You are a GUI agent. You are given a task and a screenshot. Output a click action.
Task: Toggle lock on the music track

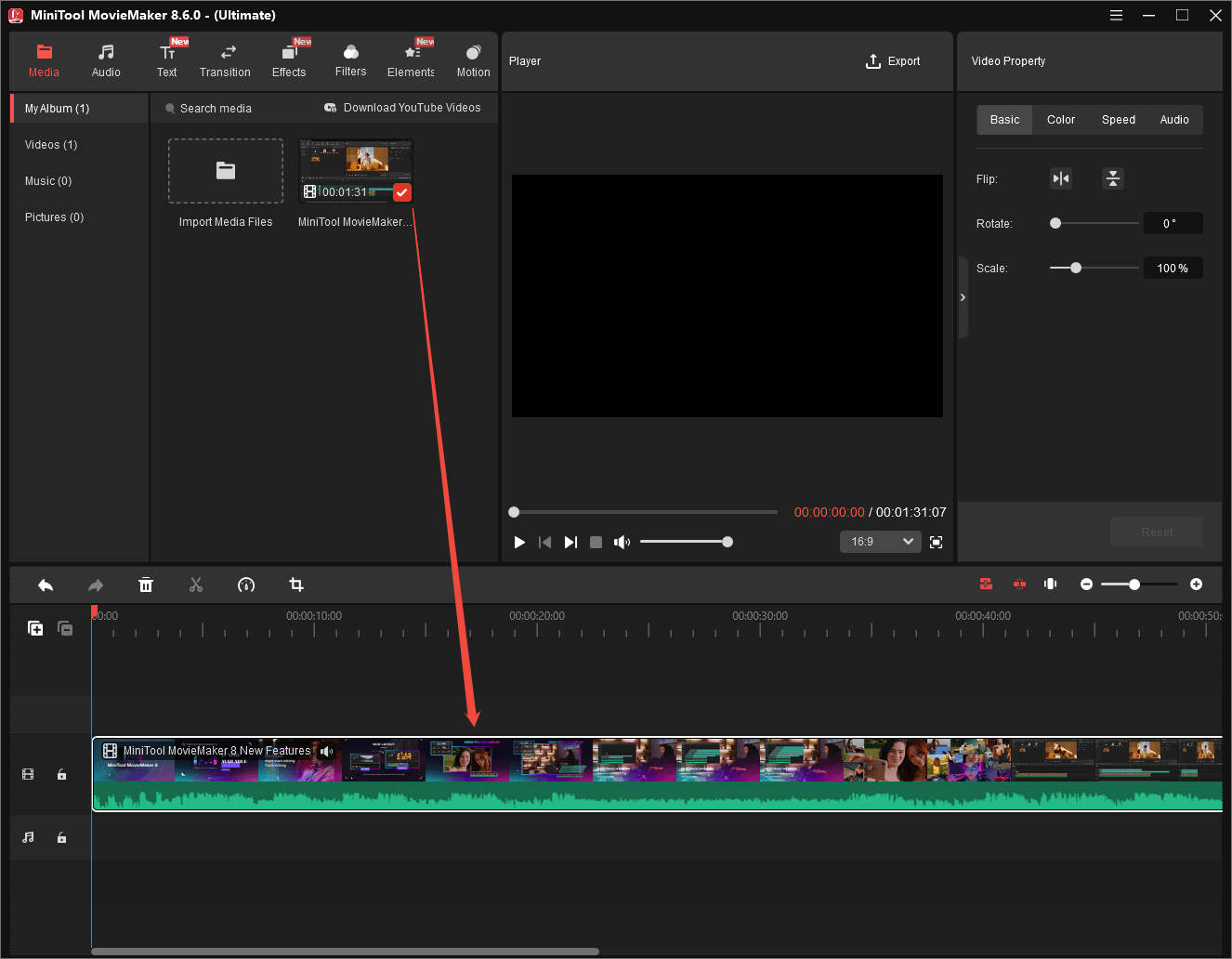[x=61, y=837]
